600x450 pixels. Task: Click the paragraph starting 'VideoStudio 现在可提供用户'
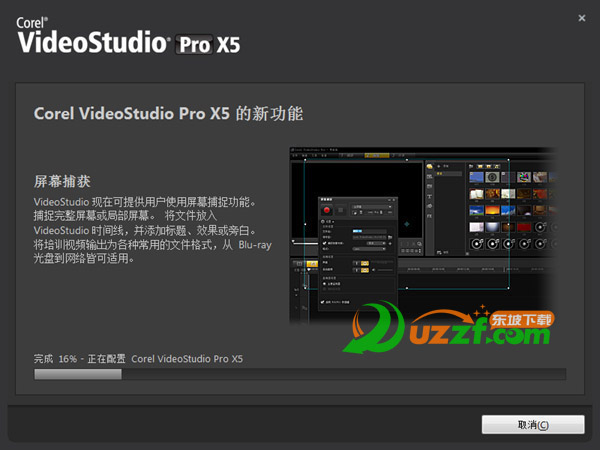pyautogui.click(x=152, y=230)
